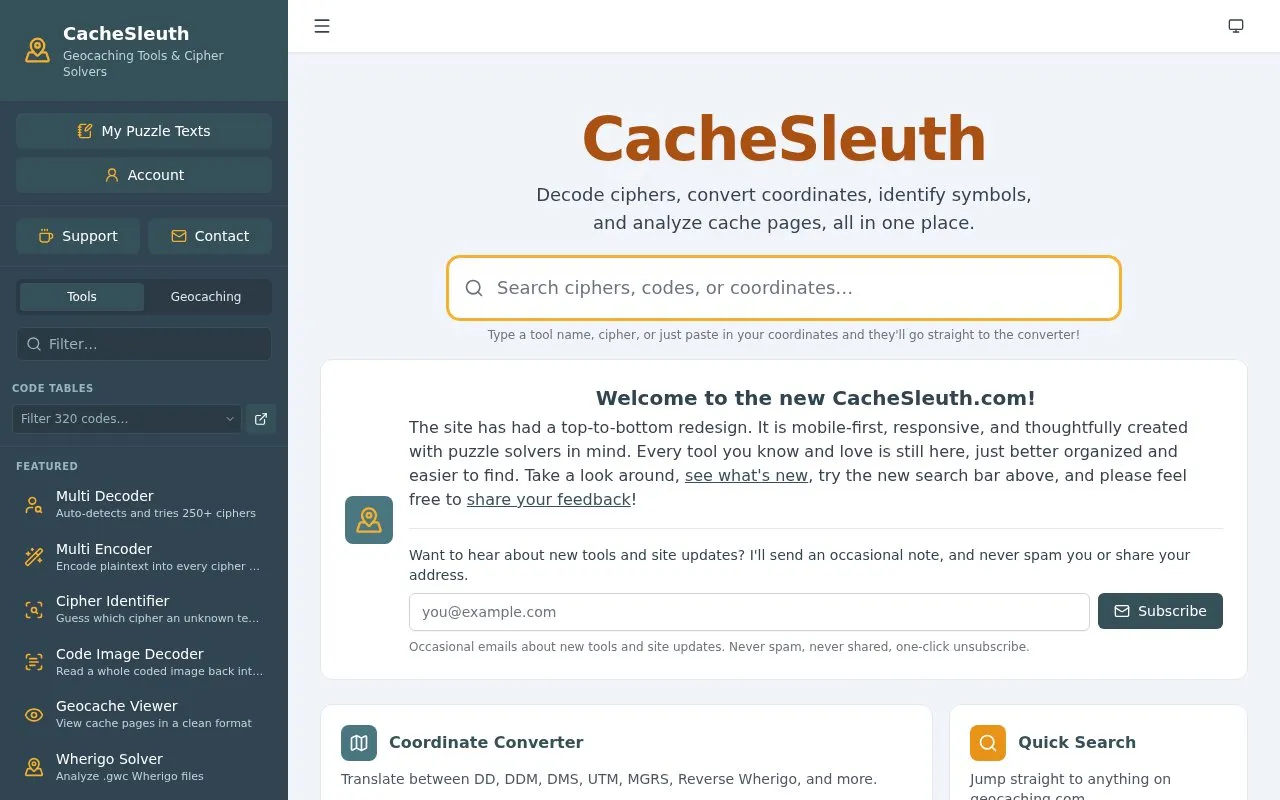The image size is (1280, 800).
Task: Open My Puzzle Texts
Action: click(144, 131)
